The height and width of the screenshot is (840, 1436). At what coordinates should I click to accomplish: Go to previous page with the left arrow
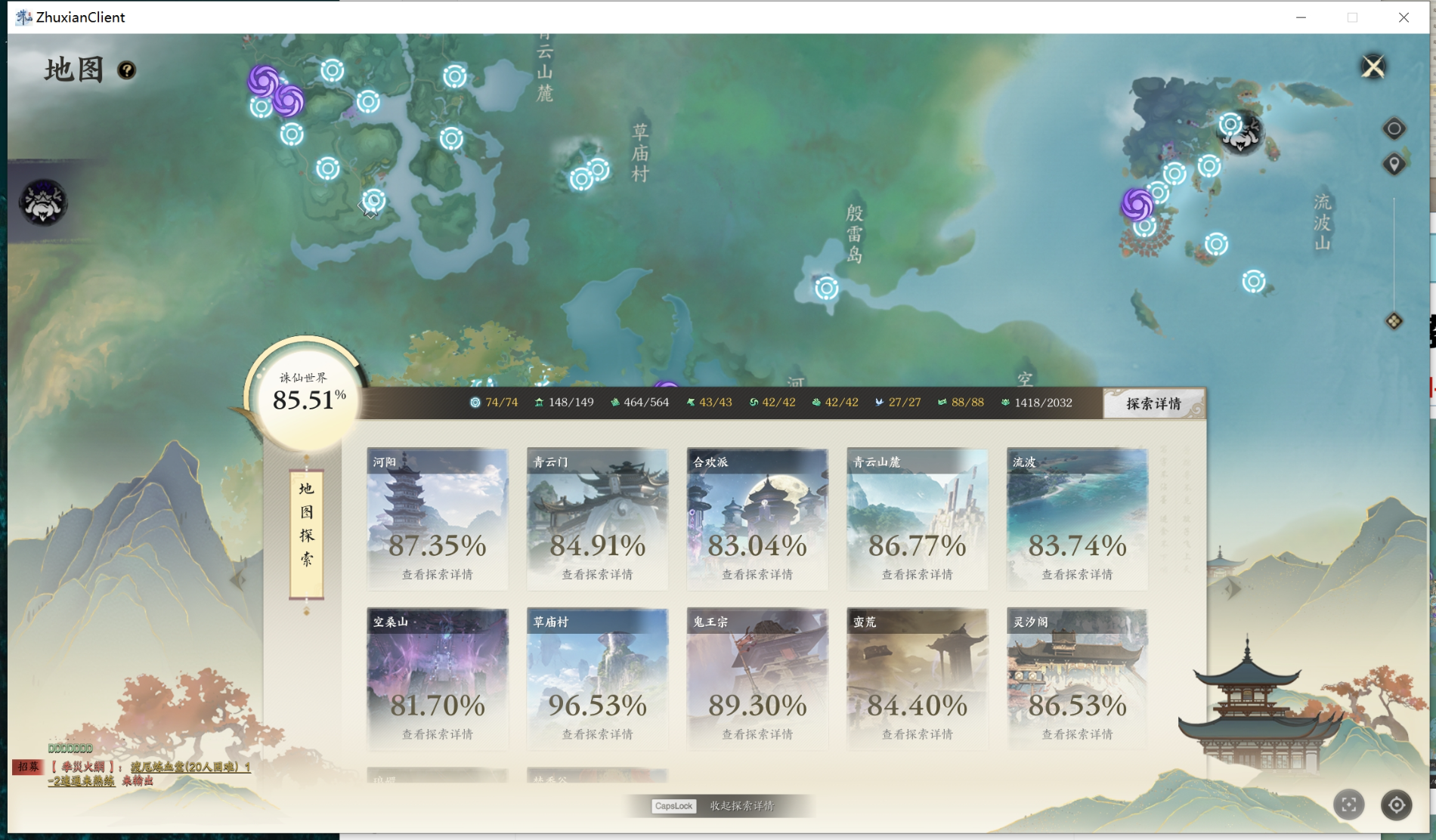click(x=238, y=580)
